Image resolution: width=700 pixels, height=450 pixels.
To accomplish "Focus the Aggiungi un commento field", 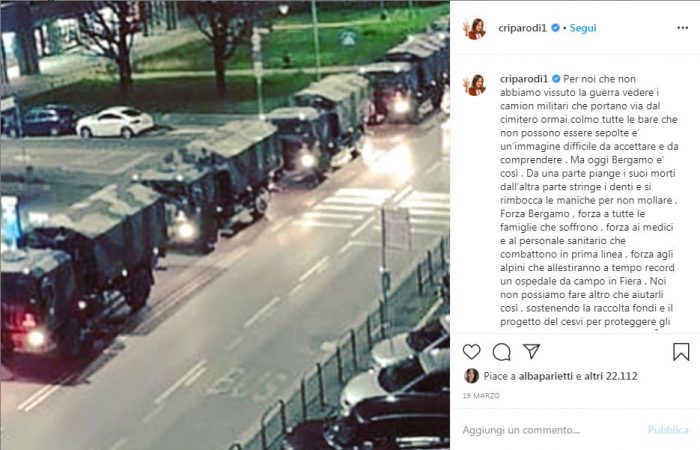I will point(551,430).
